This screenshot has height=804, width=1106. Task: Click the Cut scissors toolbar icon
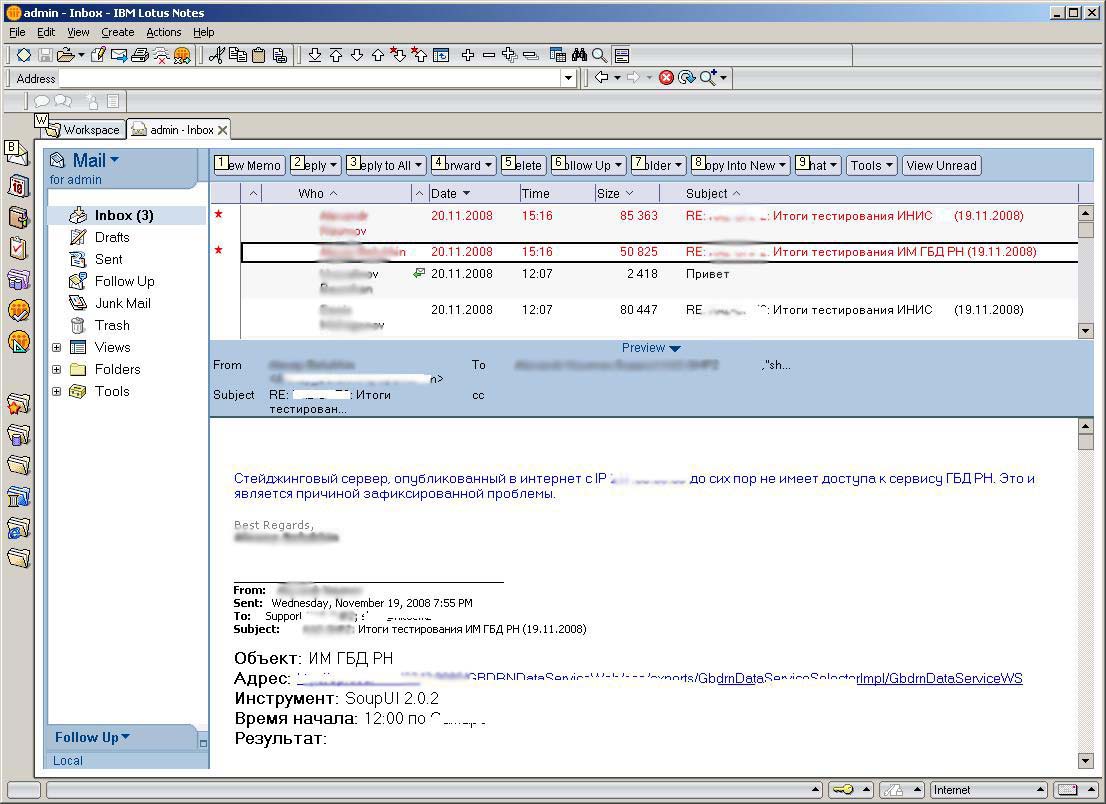(216, 55)
